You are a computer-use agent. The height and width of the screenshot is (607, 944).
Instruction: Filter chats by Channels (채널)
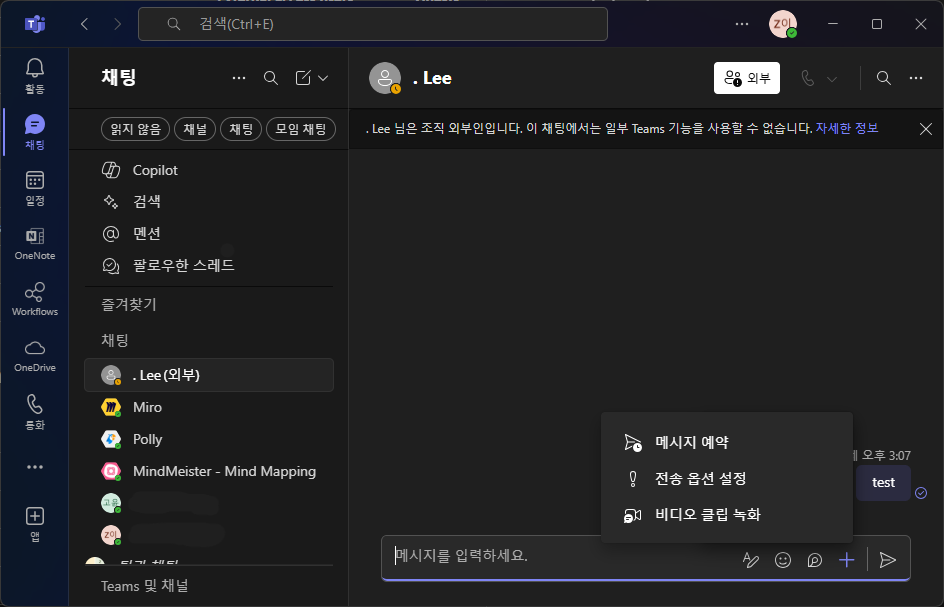pos(195,129)
